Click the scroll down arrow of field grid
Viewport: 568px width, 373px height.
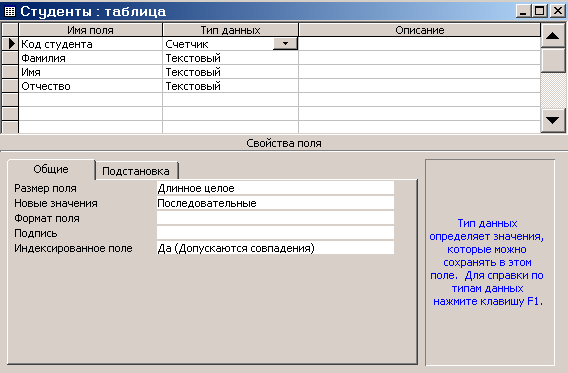tap(552, 120)
